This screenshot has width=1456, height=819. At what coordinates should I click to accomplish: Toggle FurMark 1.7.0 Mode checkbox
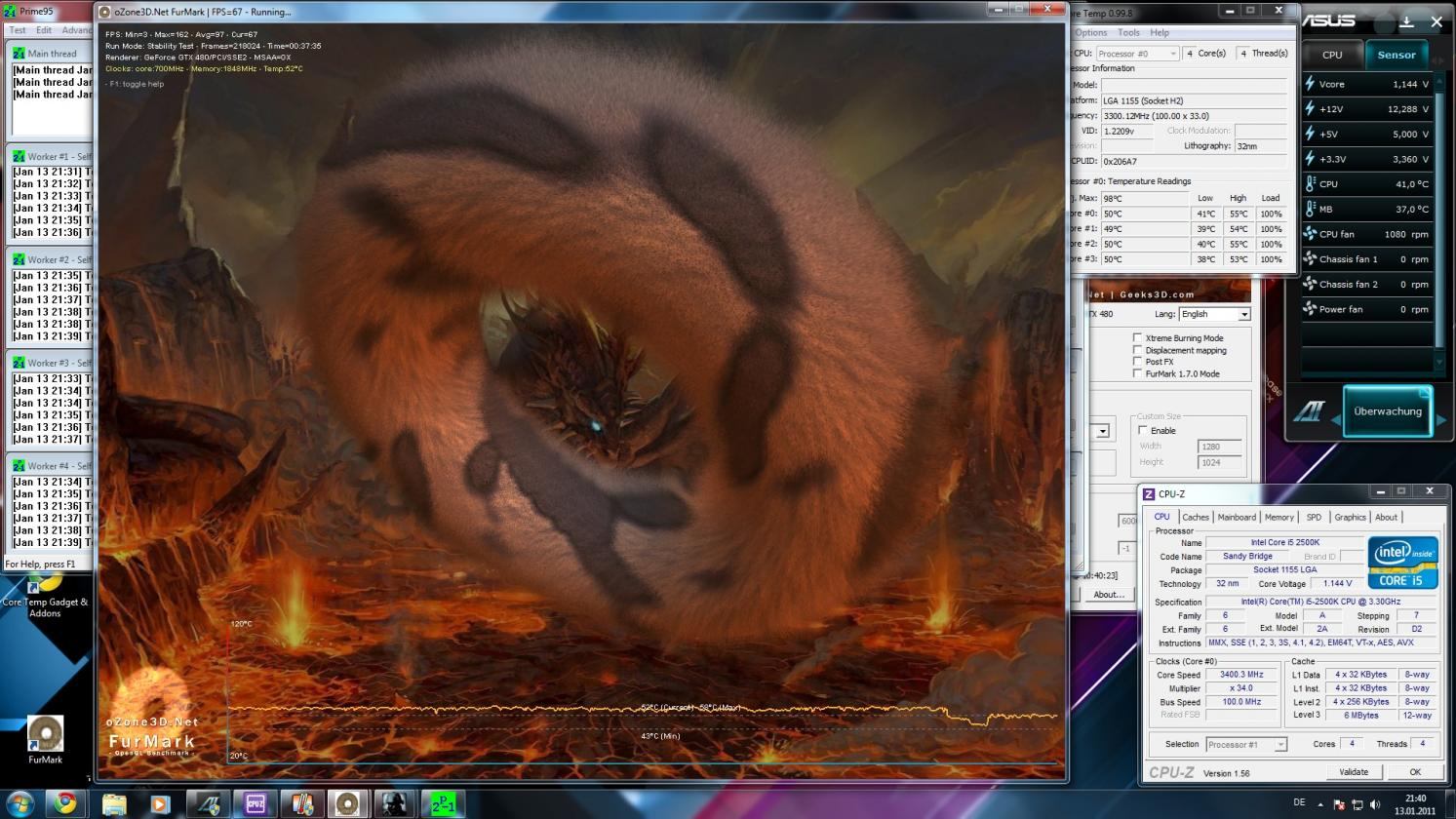(1137, 373)
